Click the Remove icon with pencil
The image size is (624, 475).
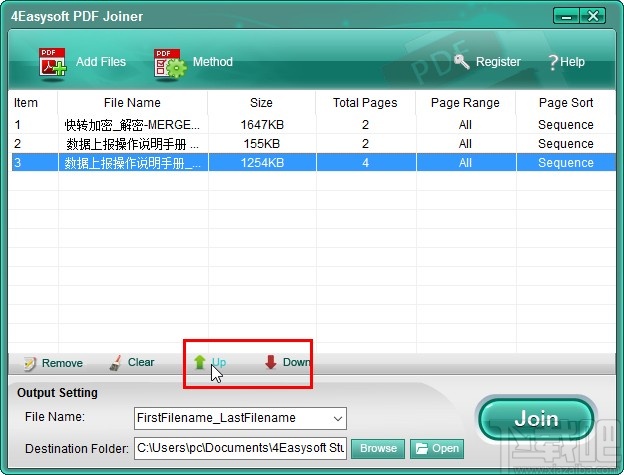[30, 363]
